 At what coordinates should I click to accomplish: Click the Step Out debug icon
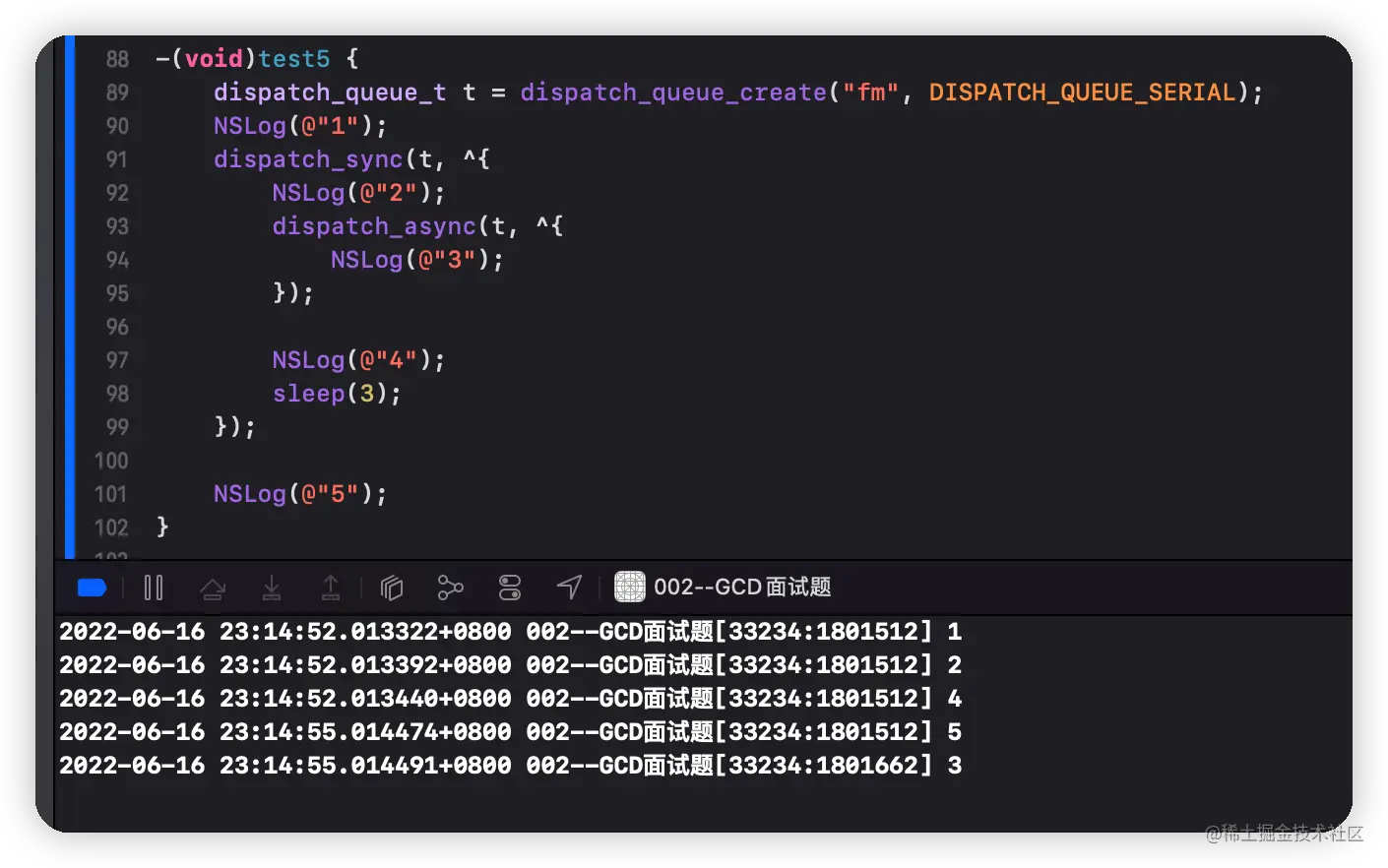pos(331,588)
